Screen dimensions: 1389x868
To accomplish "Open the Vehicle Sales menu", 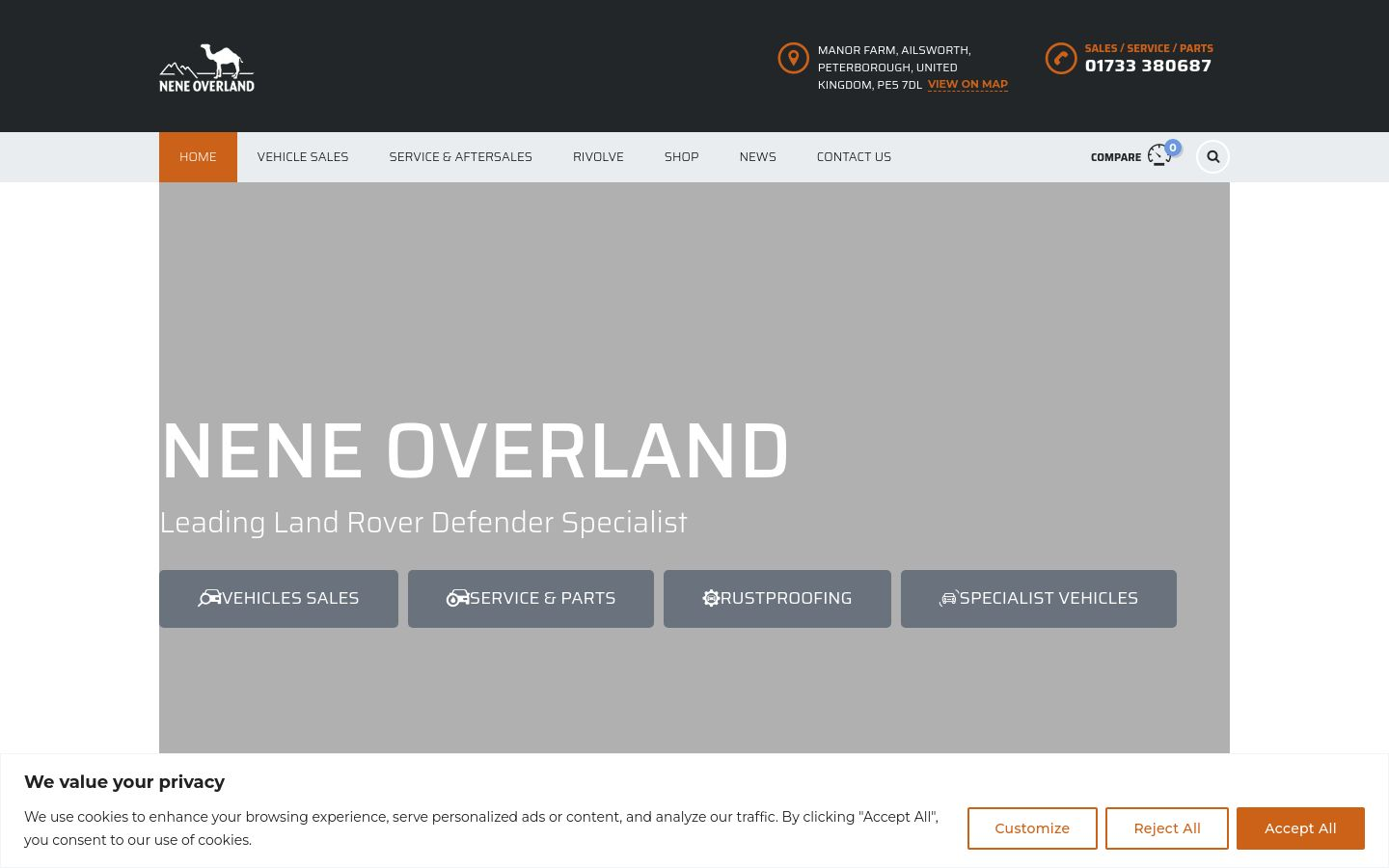I will (x=303, y=156).
